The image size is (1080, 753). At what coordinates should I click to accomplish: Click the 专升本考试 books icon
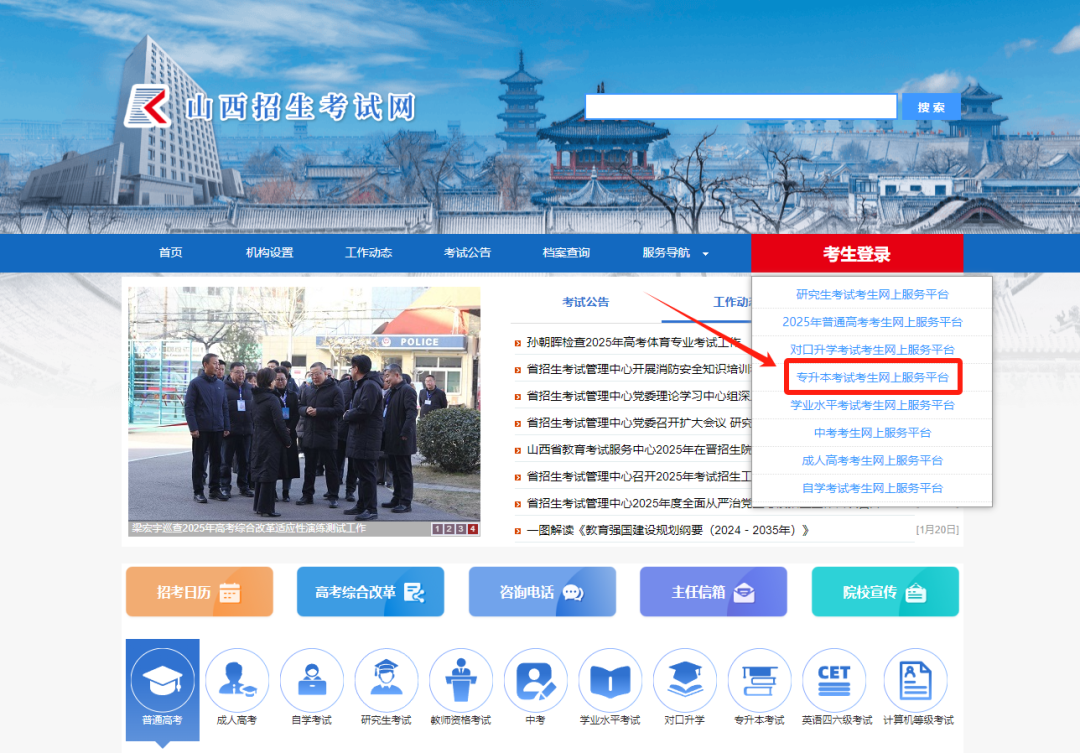759,678
